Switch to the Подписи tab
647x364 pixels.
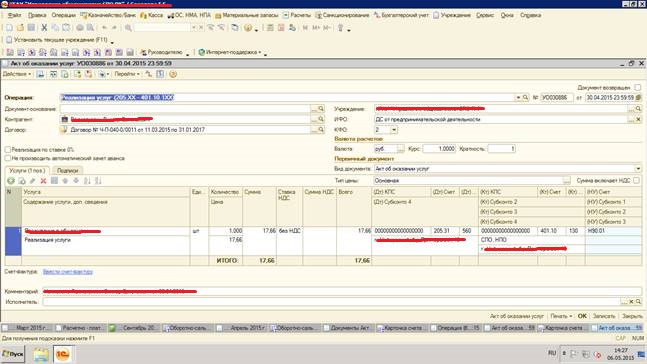(67, 170)
